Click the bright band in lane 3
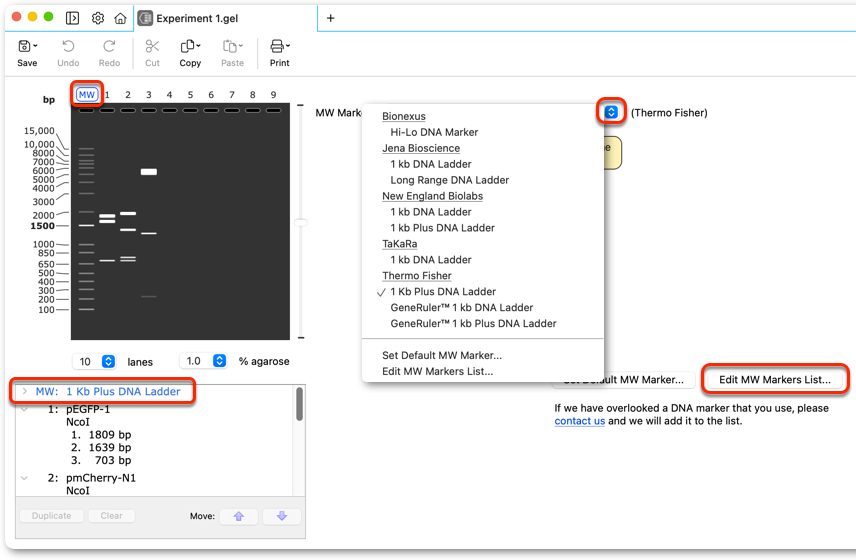This screenshot has width=856, height=560. point(148,172)
